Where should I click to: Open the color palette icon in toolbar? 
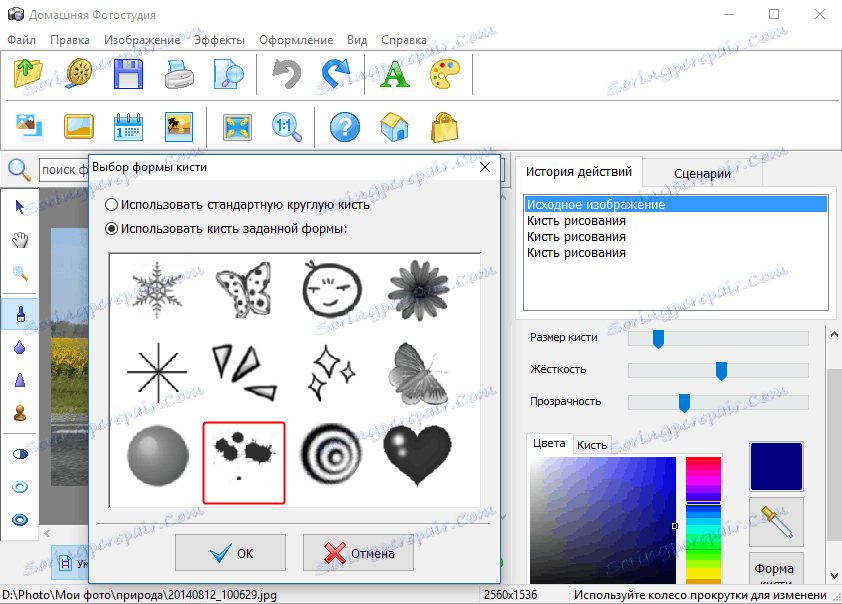click(445, 74)
